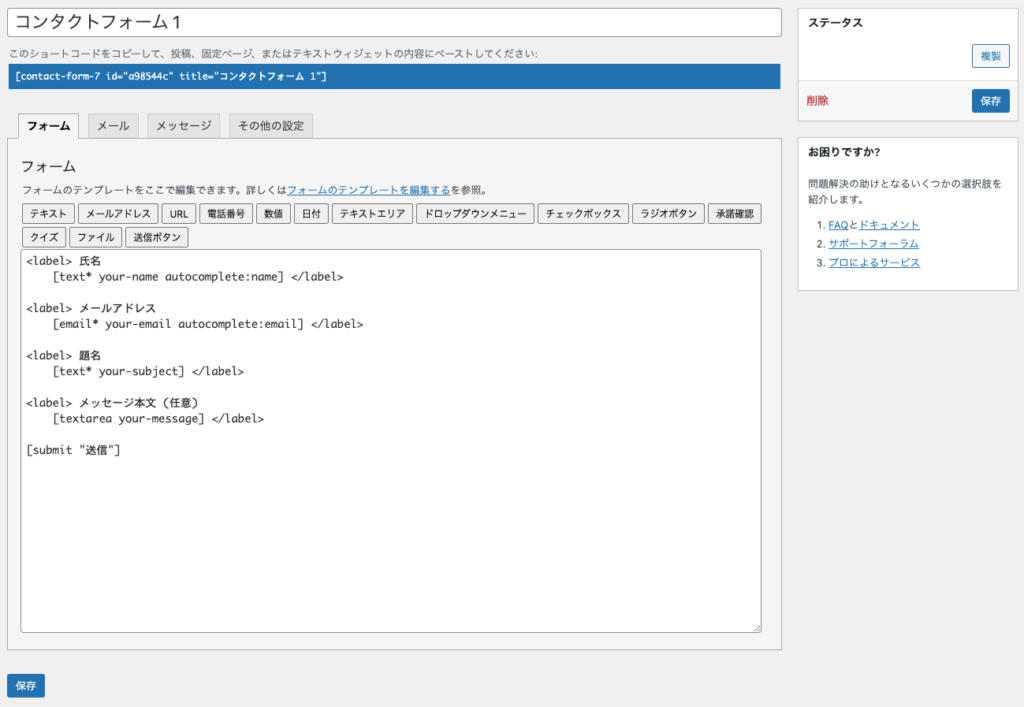Insert a ラジオボタン (radio) form tag
Image resolution: width=1024 pixels, height=707 pixels.
click(x=668, y=213)
